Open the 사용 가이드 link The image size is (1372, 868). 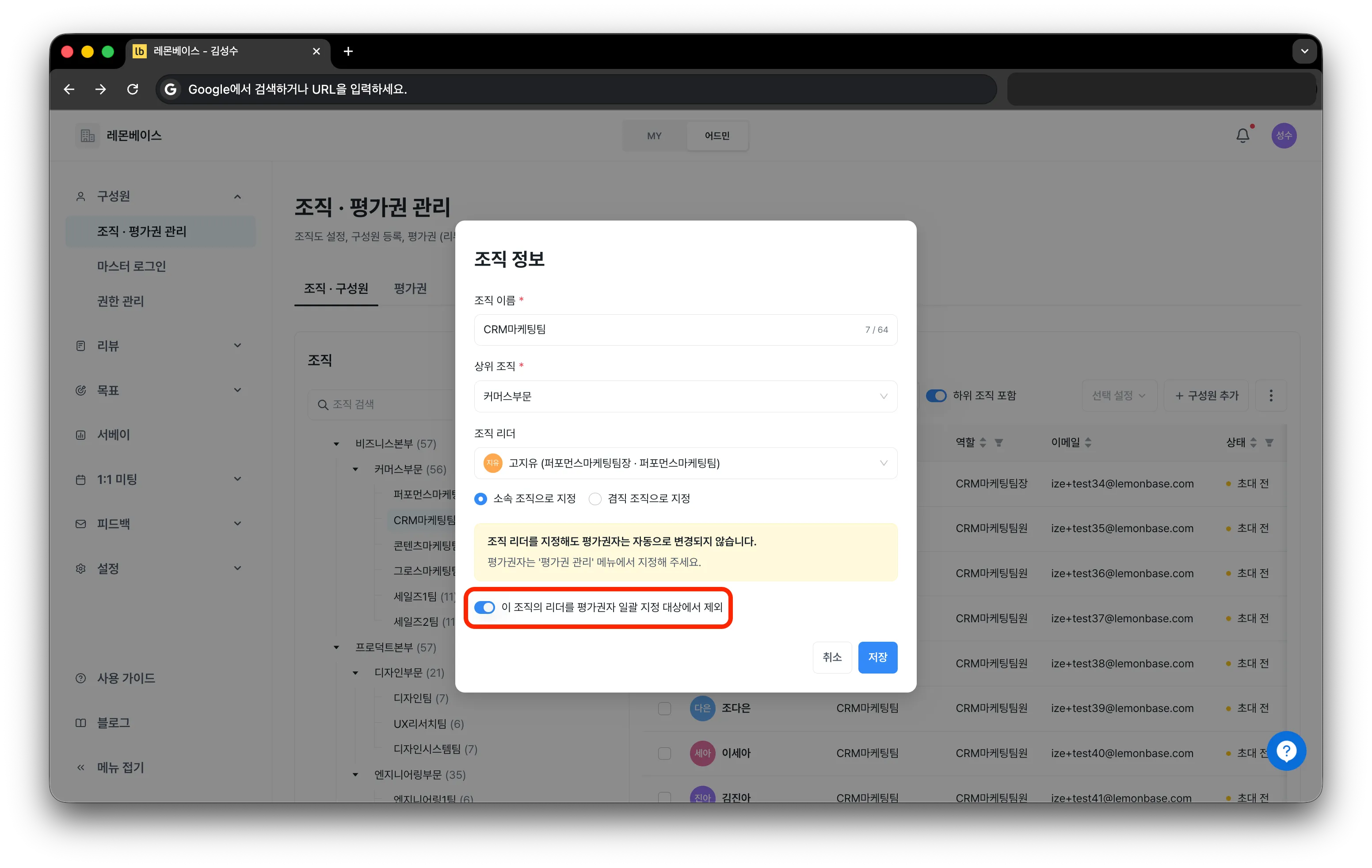(x=126, y=678)
